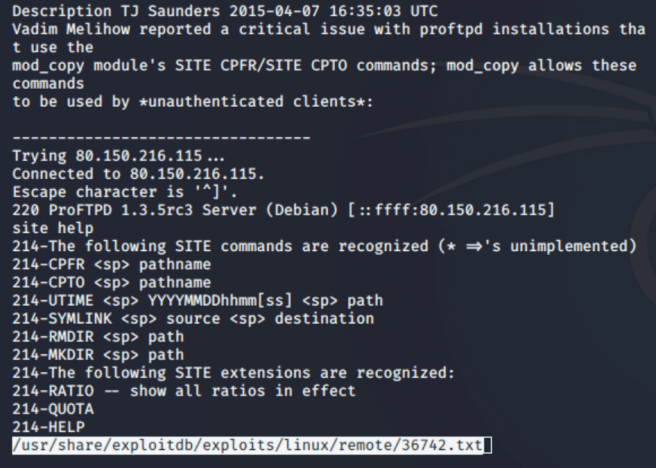Click the dashed separator line
The image size is (656, 468).
(x=162, y=137)
